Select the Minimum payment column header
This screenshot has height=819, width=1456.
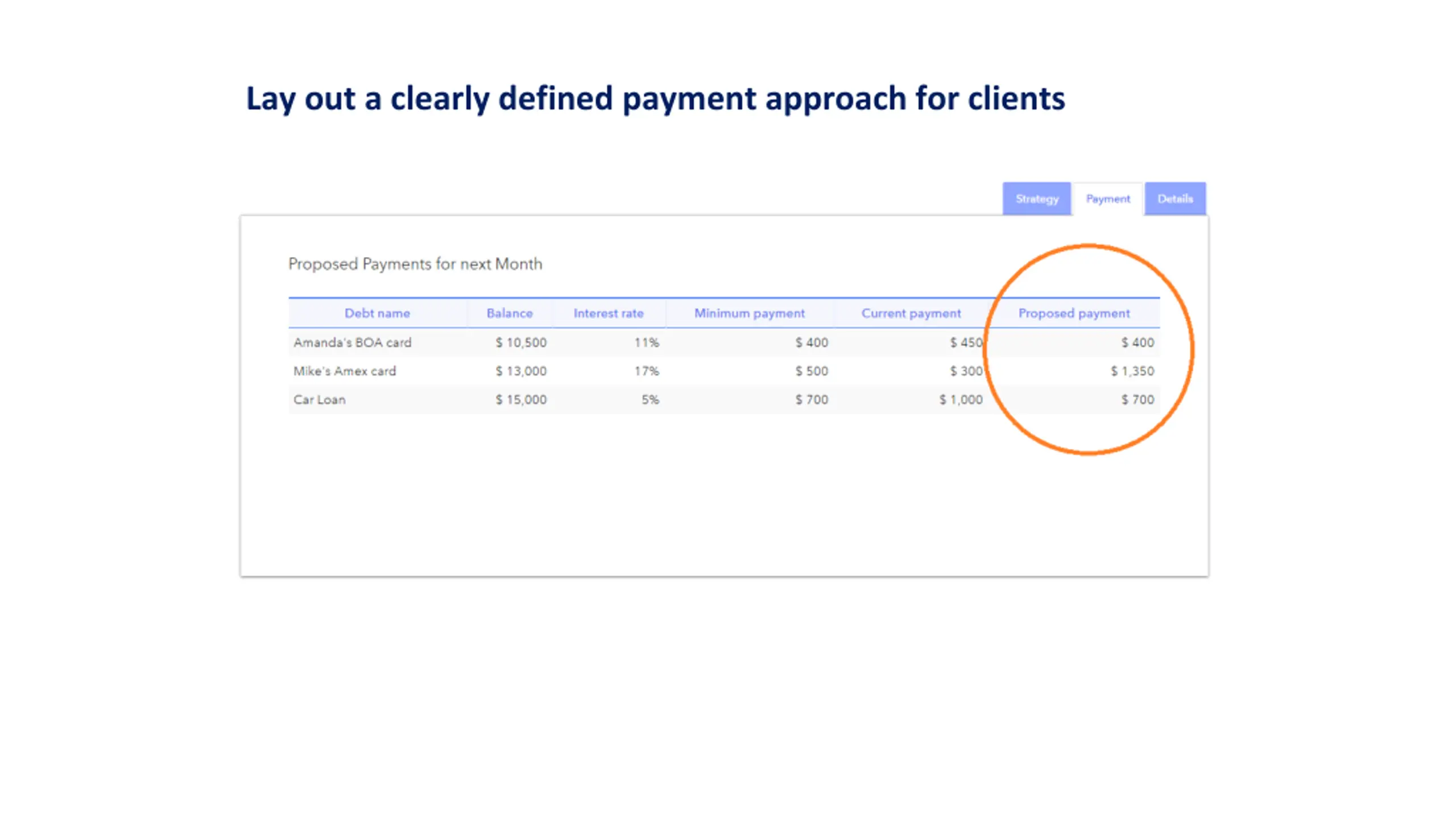coord(749,313)
